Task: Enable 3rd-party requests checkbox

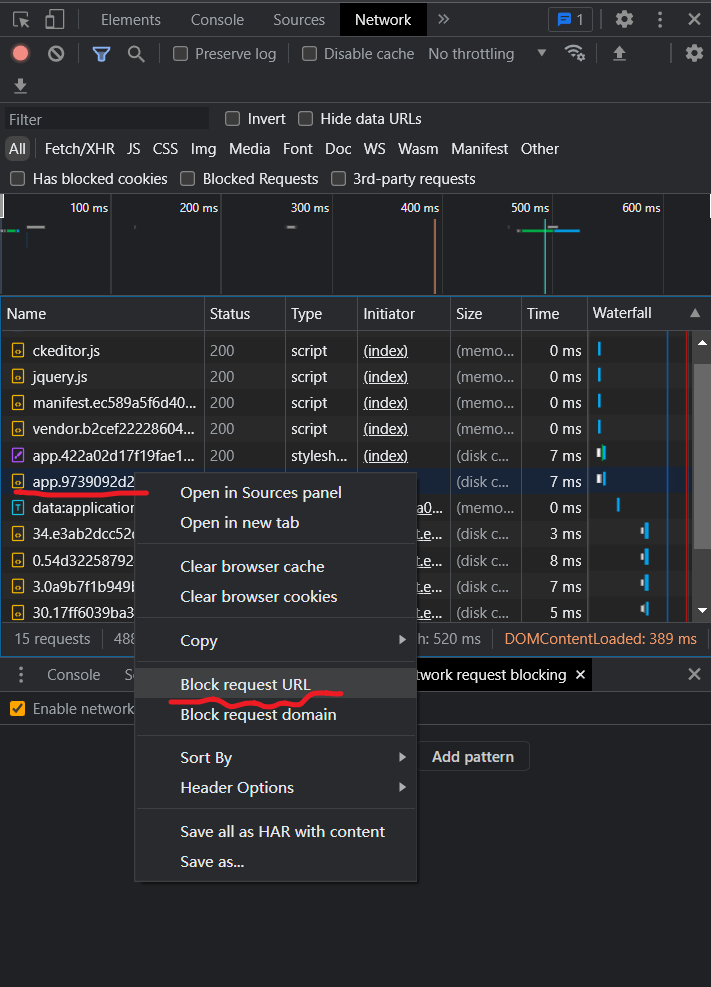Action: click(339, 179)
